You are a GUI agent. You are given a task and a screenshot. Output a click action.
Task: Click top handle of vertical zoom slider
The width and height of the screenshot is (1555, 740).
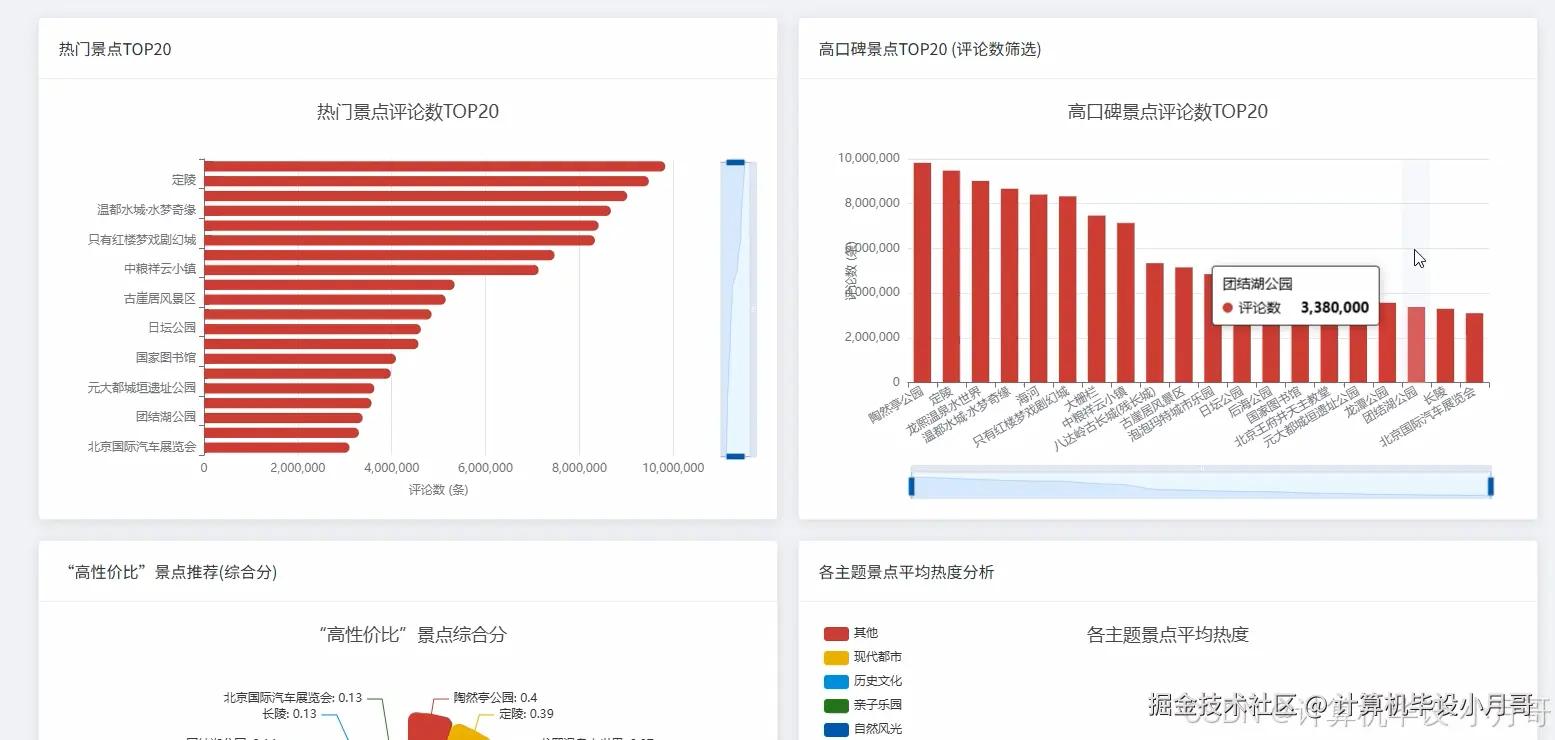point(735,162)
